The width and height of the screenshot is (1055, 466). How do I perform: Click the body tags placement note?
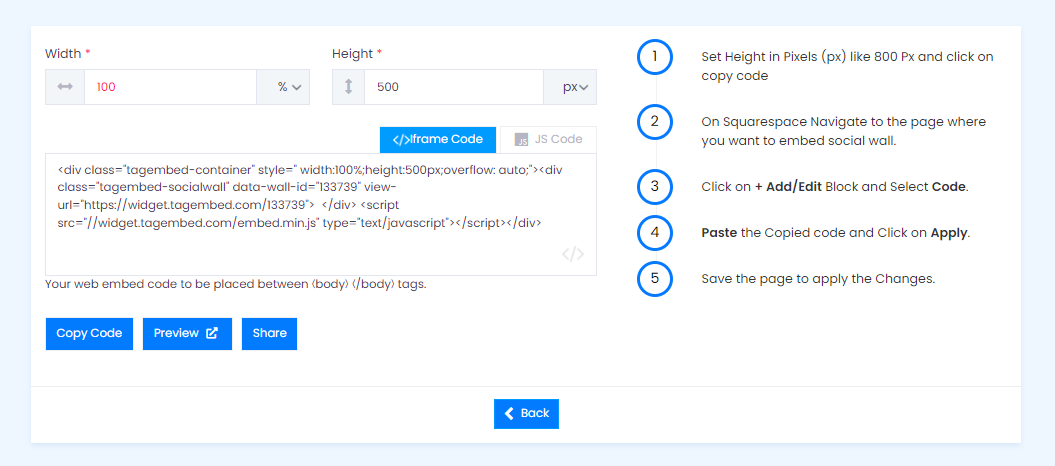tap(235, 284)
